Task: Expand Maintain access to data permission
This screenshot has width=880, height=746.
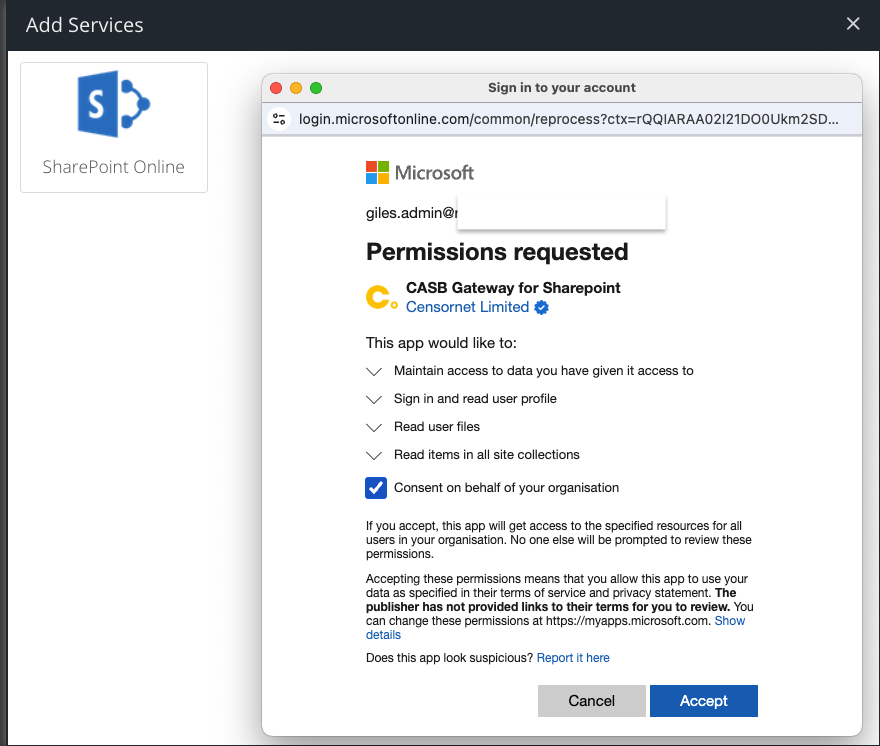Action: 374,371
